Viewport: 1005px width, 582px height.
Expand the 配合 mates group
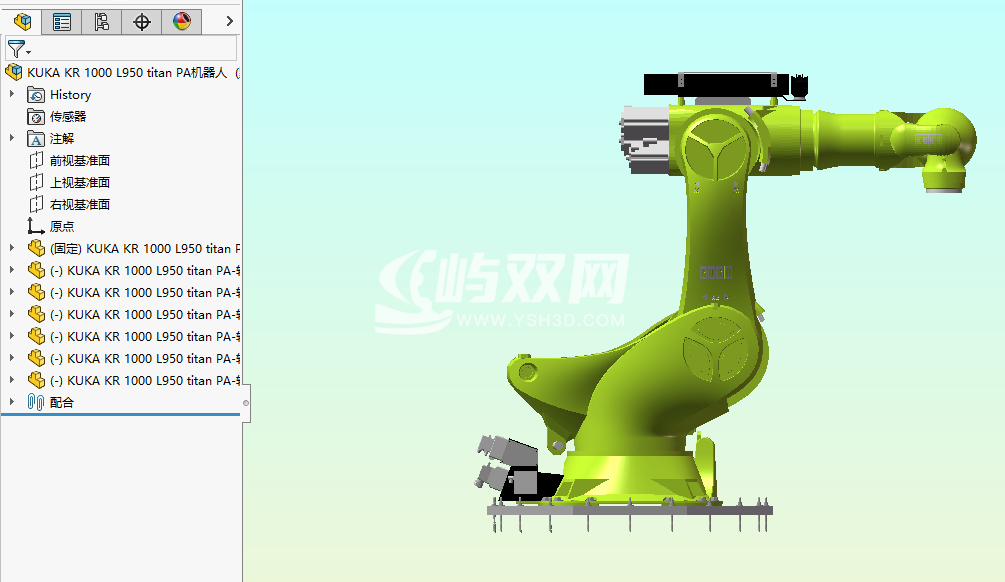click(x=10, y=402)
